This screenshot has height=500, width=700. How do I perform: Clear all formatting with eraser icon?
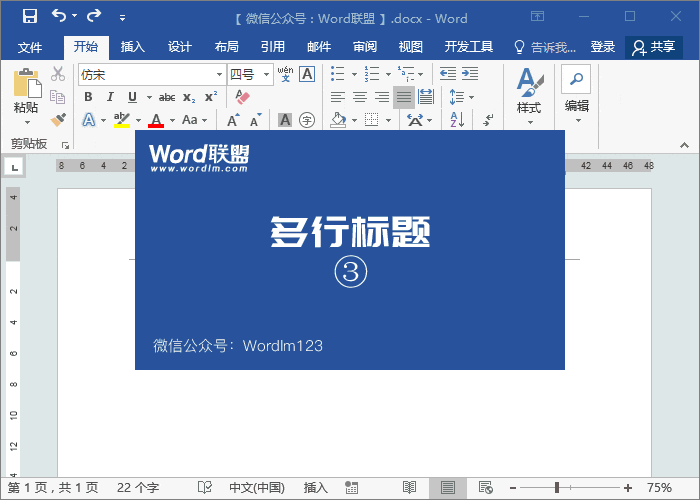coord(242,97)
